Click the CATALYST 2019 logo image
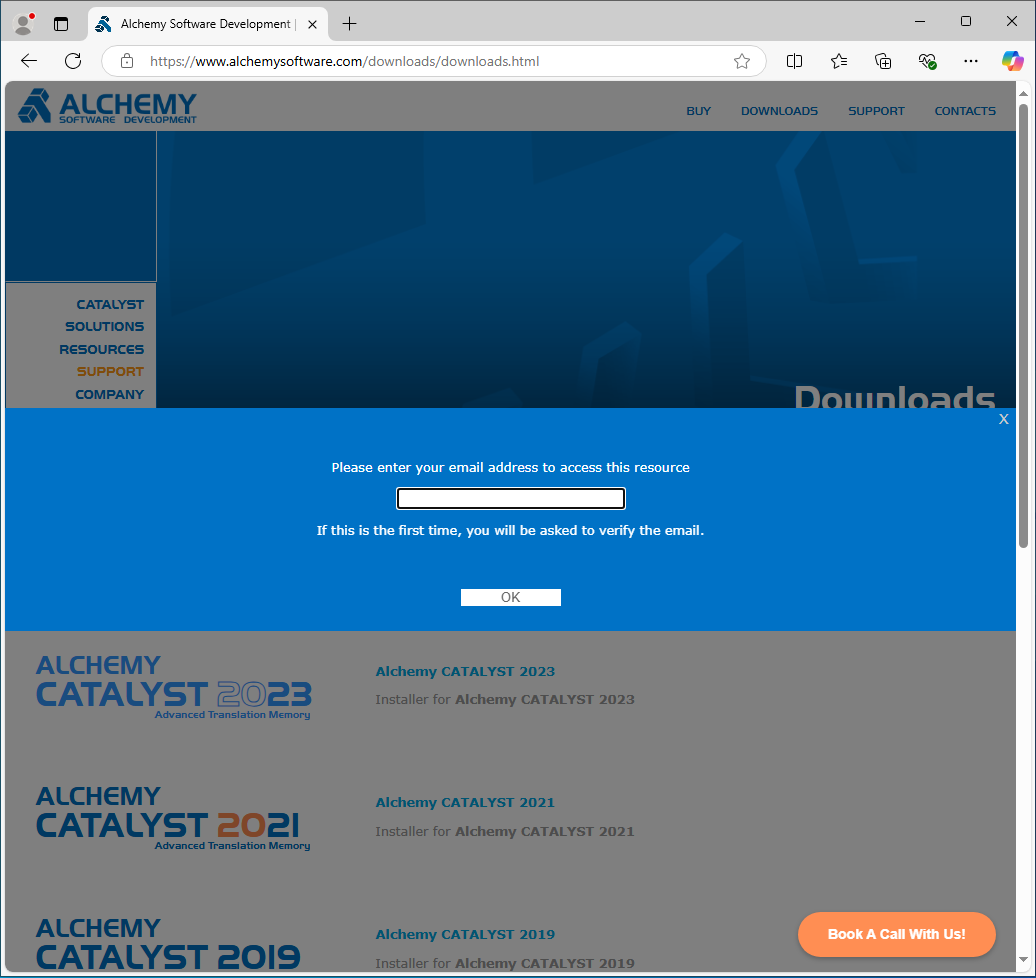 tap(168, 945)
